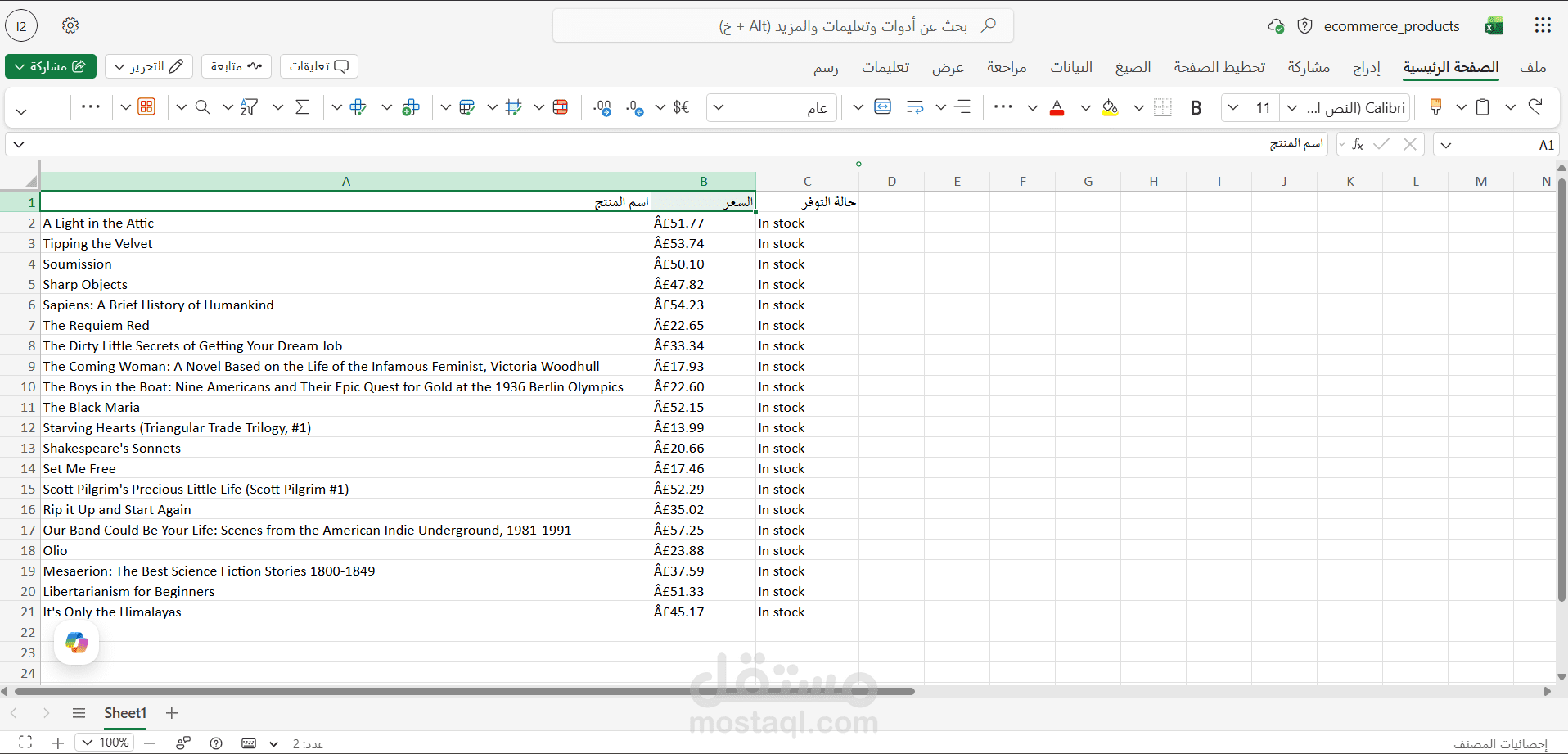Click the paste clipboard icon

pyautogui.click(x=1482, y=106)
